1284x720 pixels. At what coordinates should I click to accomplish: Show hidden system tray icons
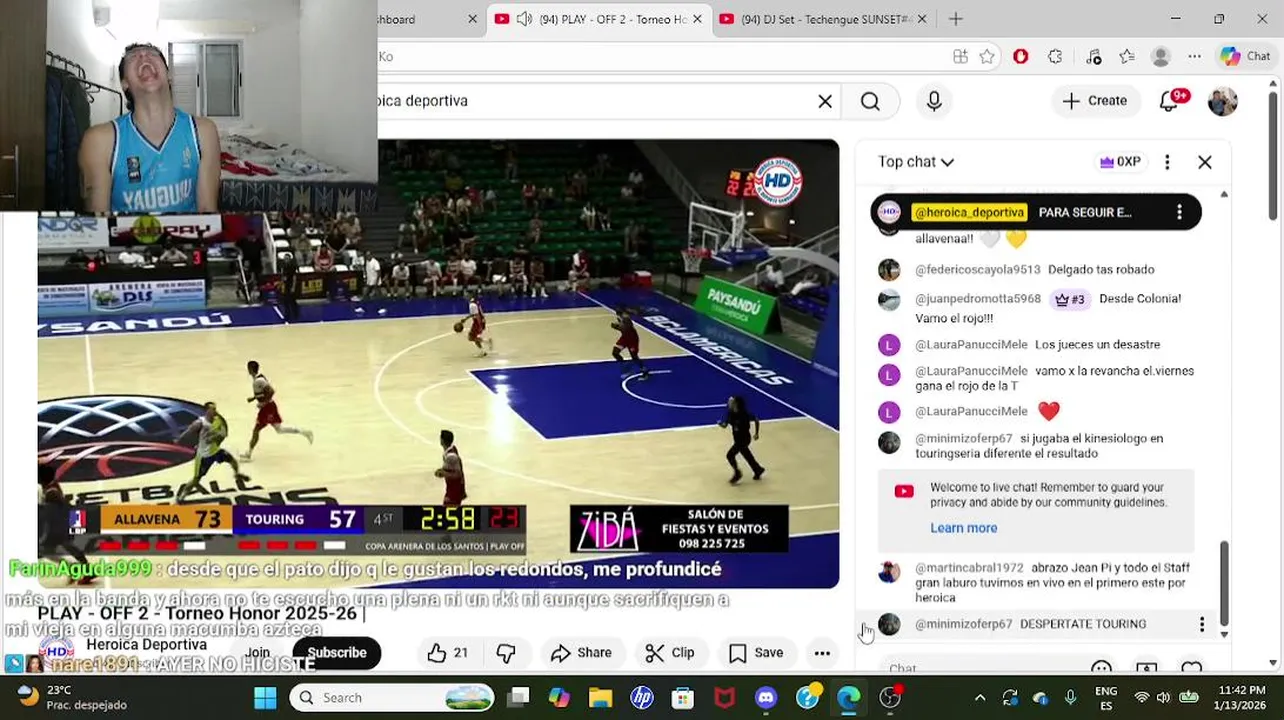point(980,698)
